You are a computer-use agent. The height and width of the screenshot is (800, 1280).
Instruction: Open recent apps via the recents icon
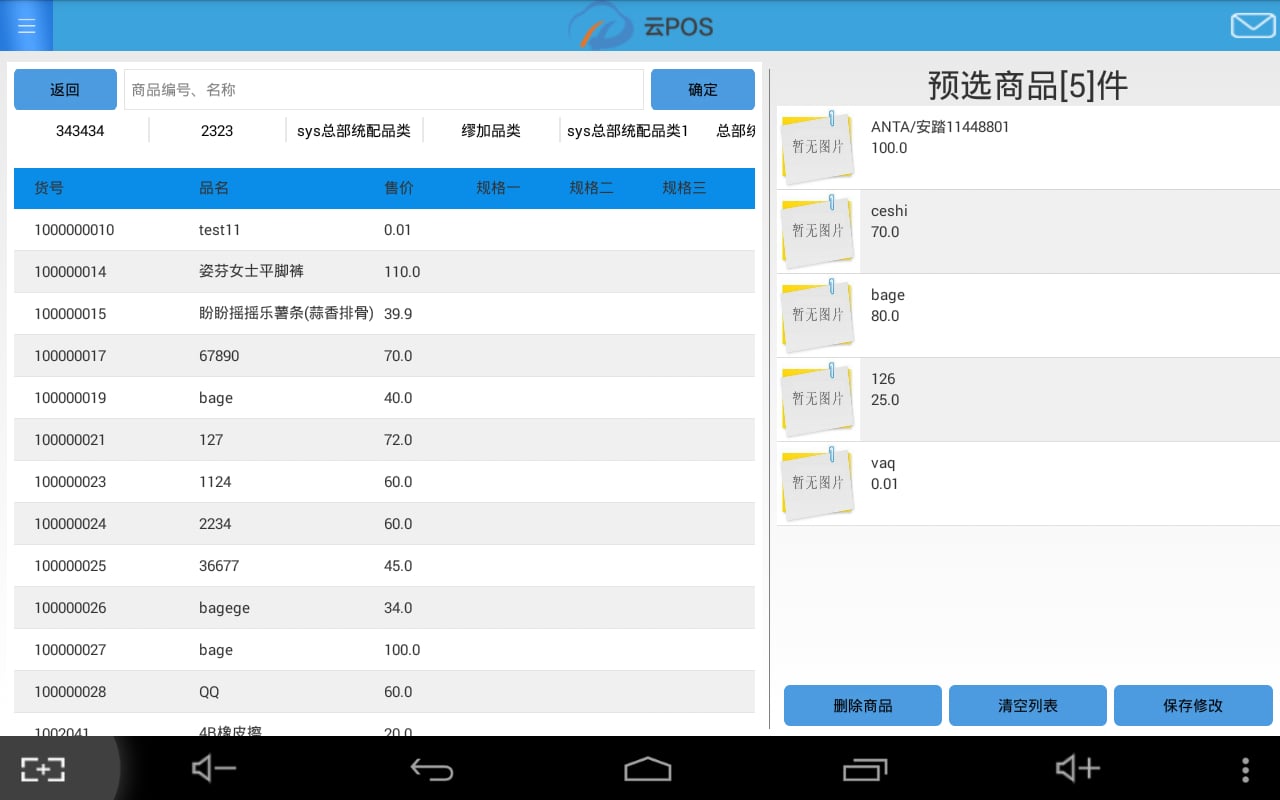coord(866,769)
